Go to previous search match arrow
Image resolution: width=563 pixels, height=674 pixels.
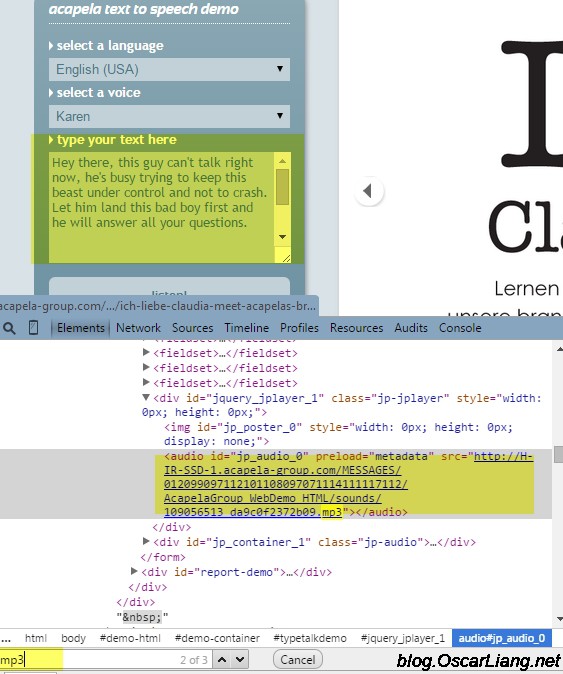click(222, 659)
